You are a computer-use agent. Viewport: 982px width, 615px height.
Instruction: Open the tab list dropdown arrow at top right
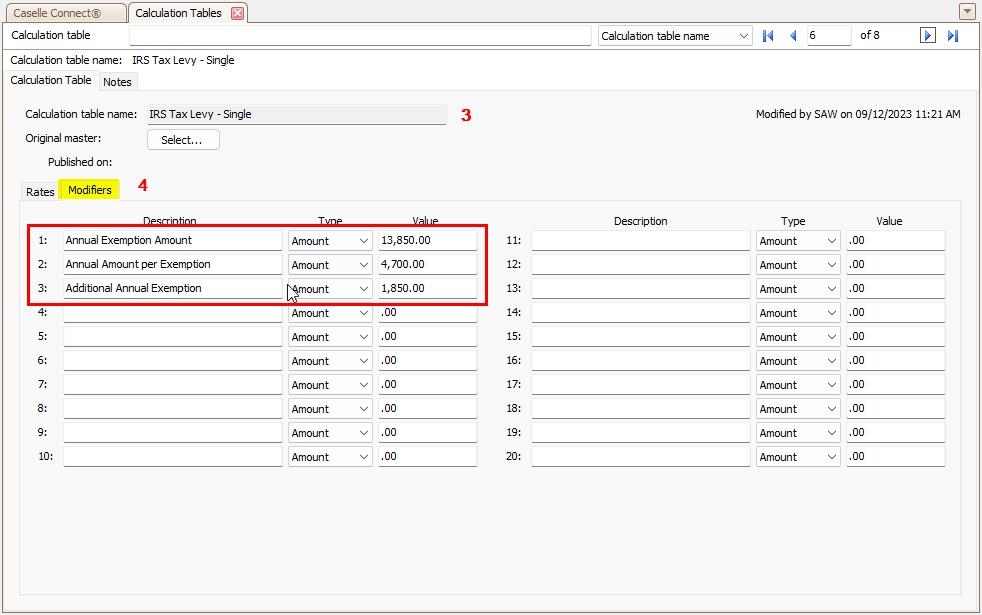pos(966,11)
